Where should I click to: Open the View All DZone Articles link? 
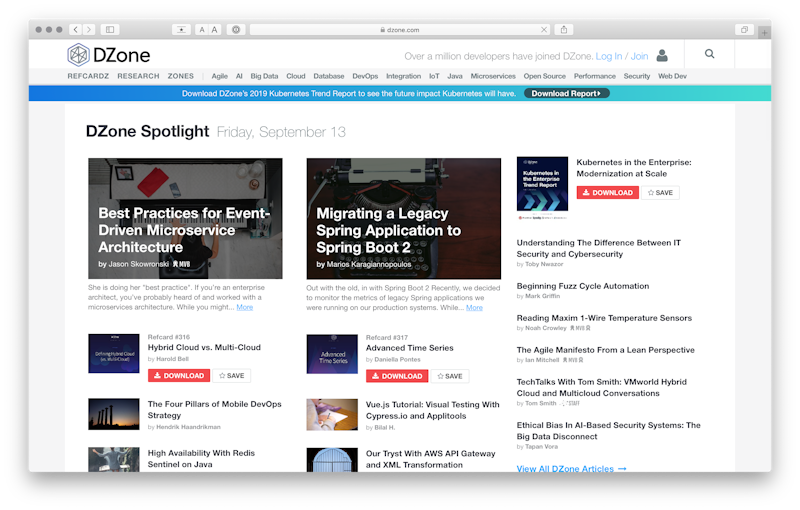(571, 468)
